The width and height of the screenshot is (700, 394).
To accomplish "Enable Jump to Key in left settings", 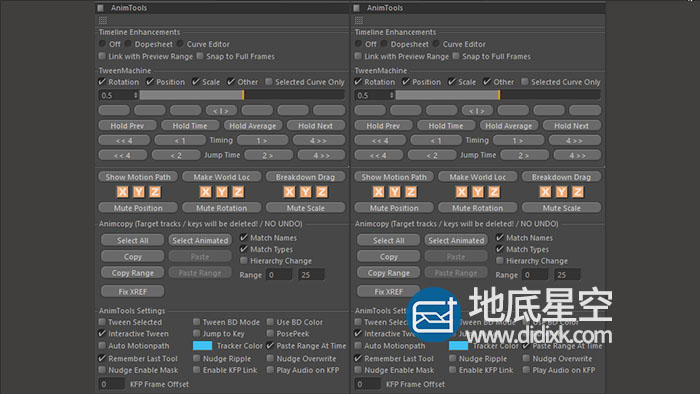I will click(x=196, y=333).
